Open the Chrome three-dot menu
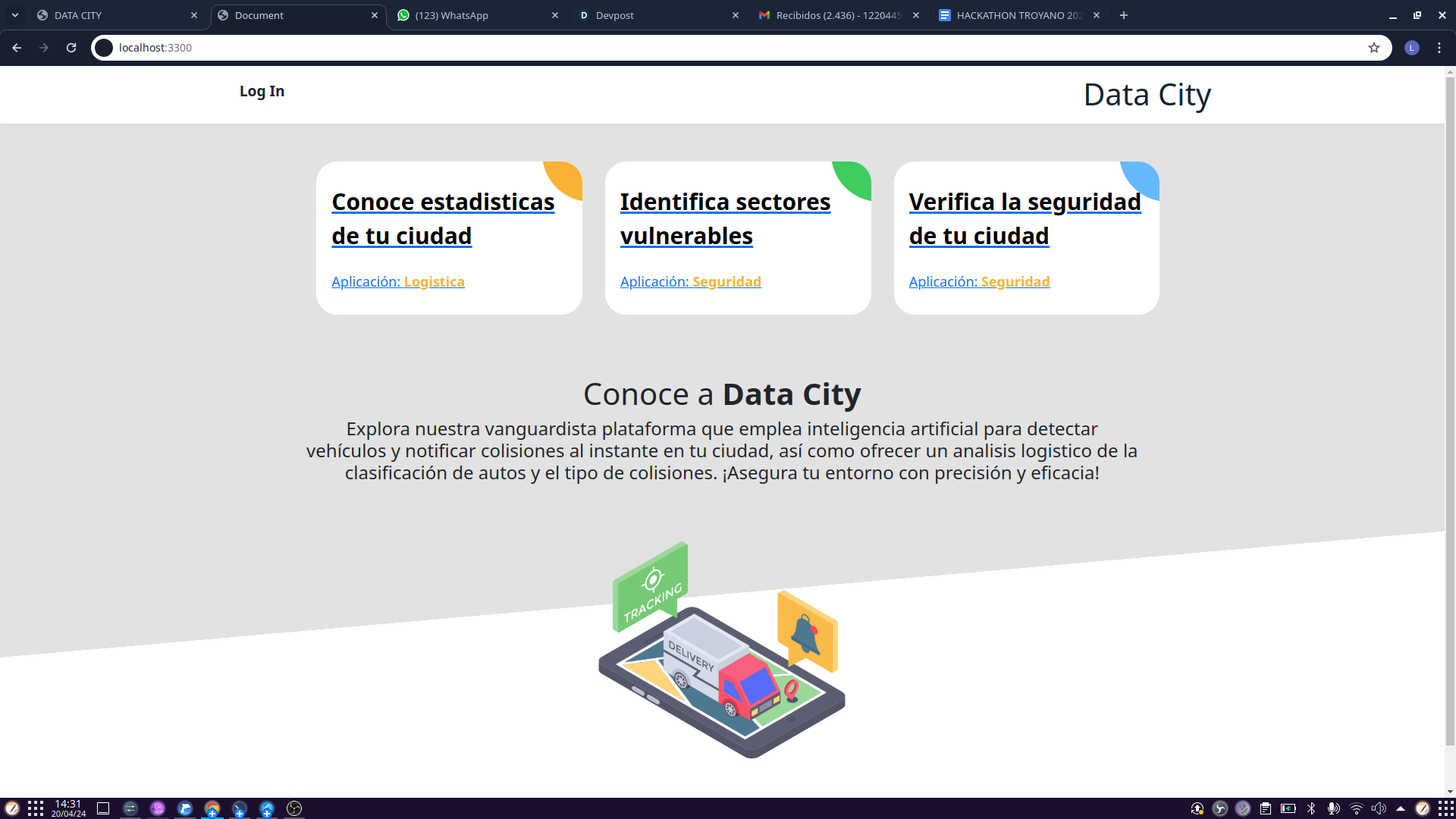The width and height of the screenshot is (1456, 819). point(1439,48)
